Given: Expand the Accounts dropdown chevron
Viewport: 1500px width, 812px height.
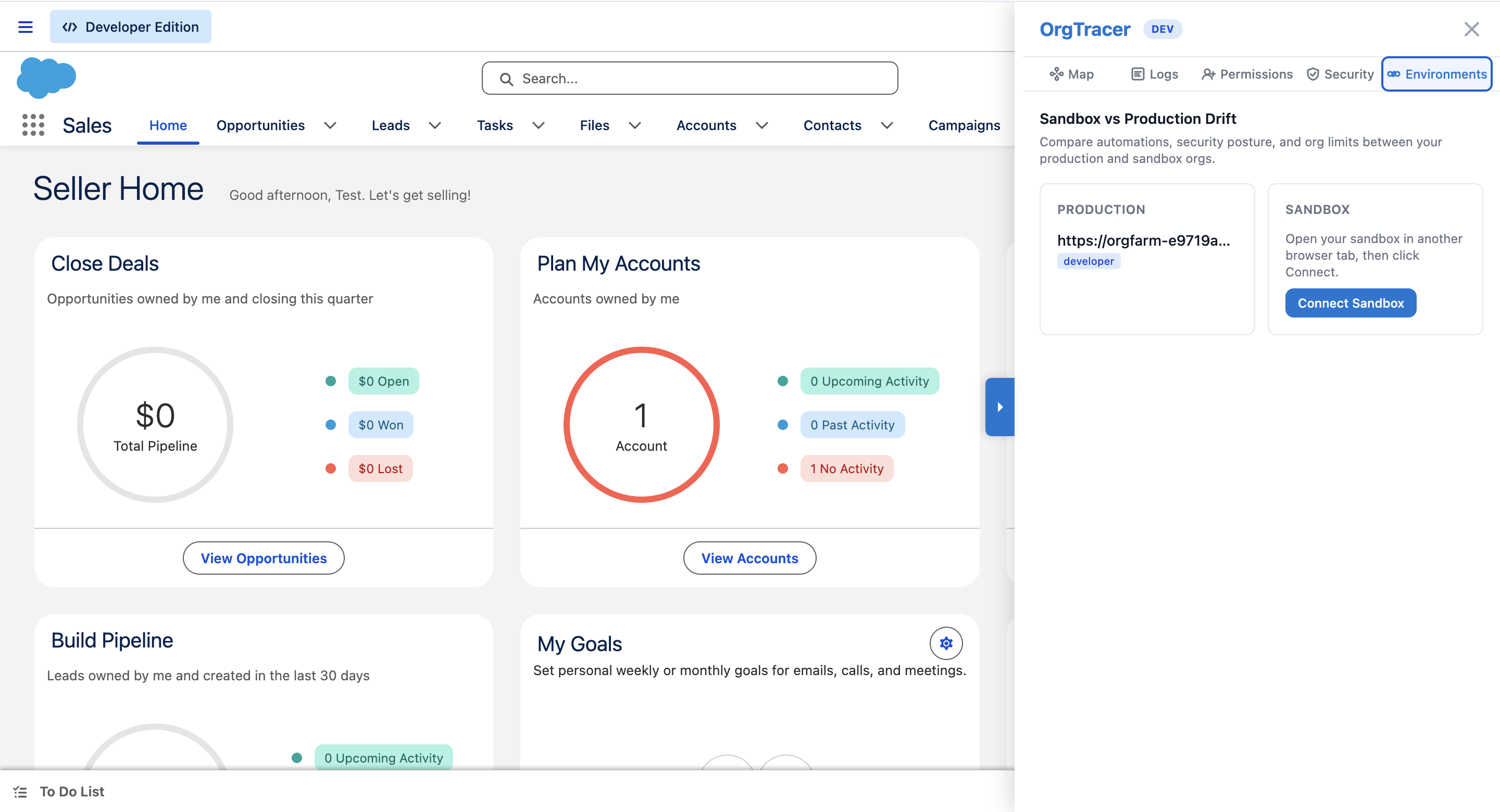Looking at the screenshot, I should [761, 125].
